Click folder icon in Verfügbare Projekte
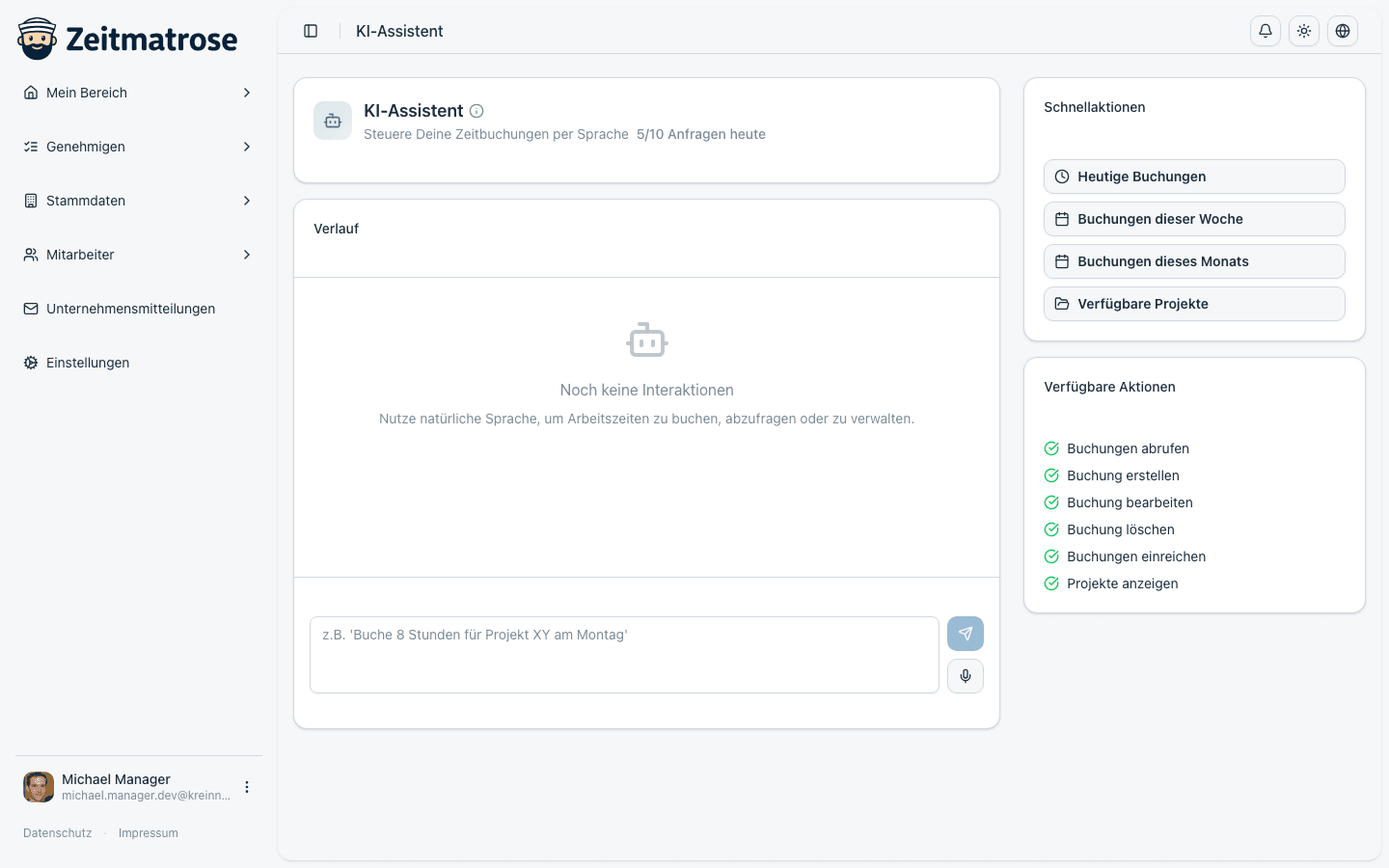This screenshot has height=868, width=1389. 1062,304
